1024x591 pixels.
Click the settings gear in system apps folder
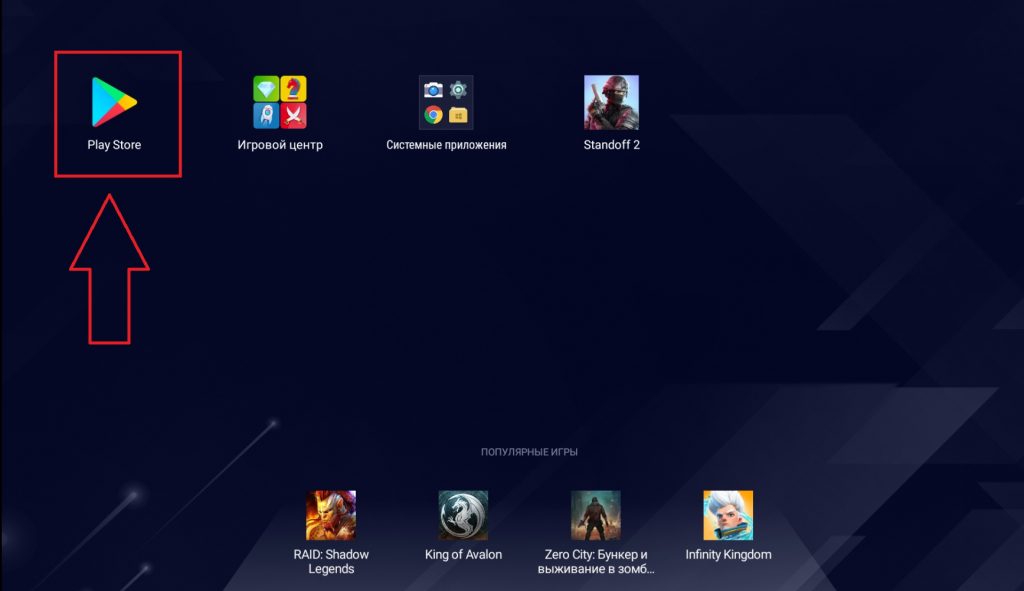click(x=459, y=89)
